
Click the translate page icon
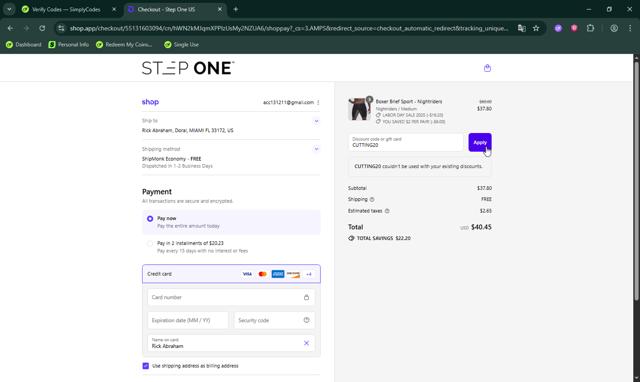click(x=521, y=28)
